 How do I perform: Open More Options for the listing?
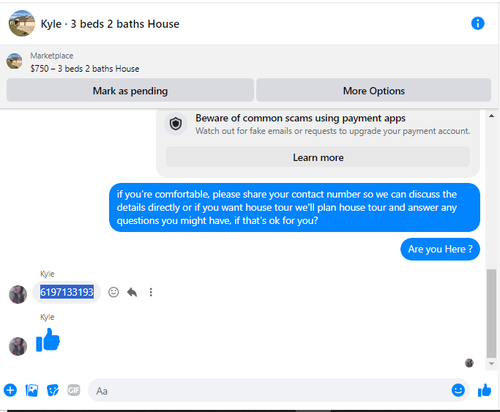click(x=374, y=90)
